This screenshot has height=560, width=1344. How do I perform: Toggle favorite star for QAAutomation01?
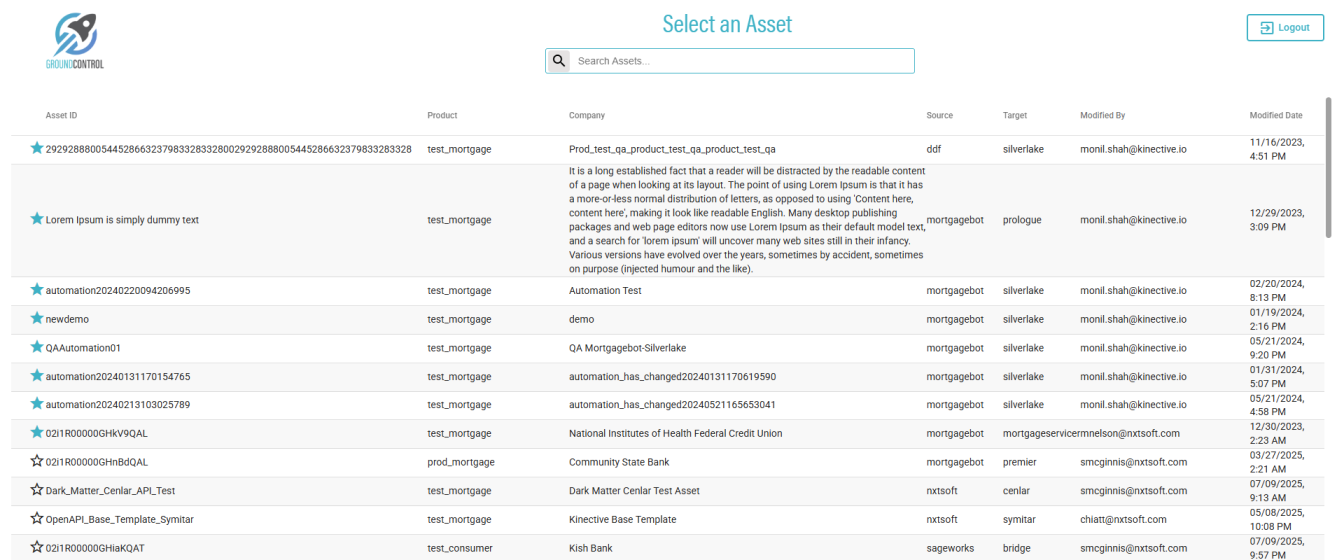click(37, 347)
